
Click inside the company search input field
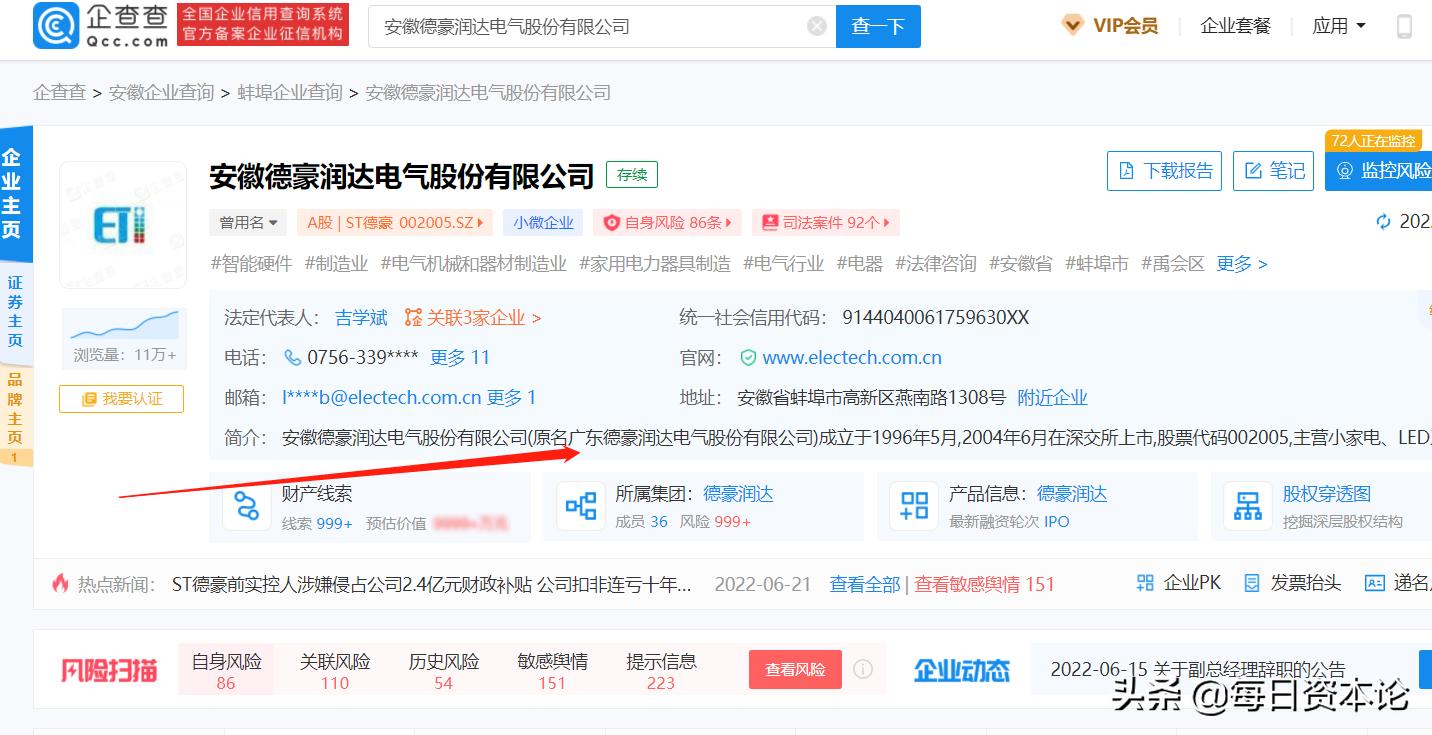tap(600, 26)
